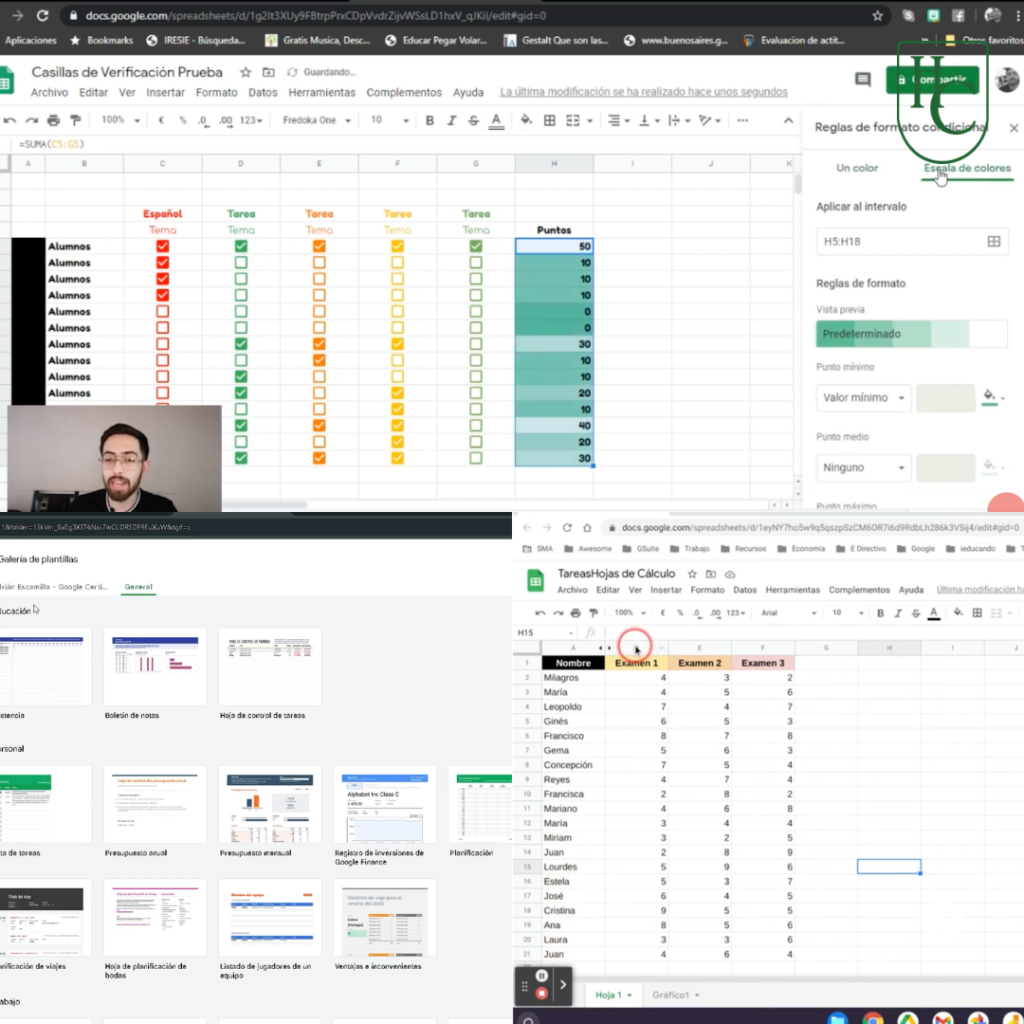This screenshot has width=1024, height=1024.
Task: Uncheck the green checkbox next to 50 points
Action: pos(475,246)
